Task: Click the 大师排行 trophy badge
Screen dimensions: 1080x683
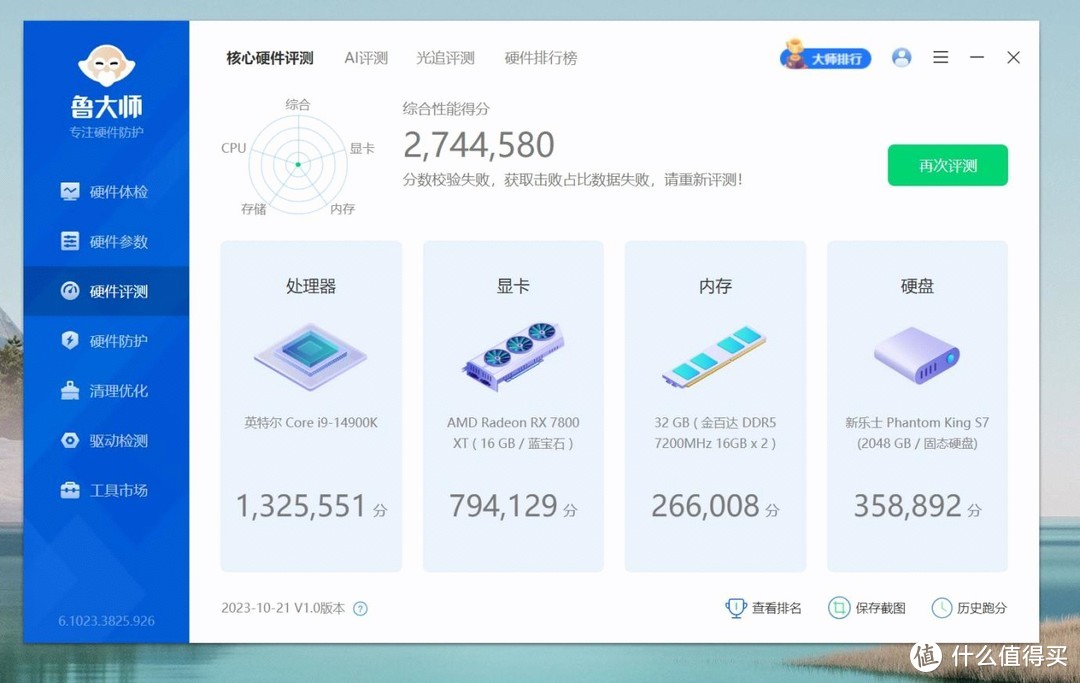Action: [x=825, y=56]
